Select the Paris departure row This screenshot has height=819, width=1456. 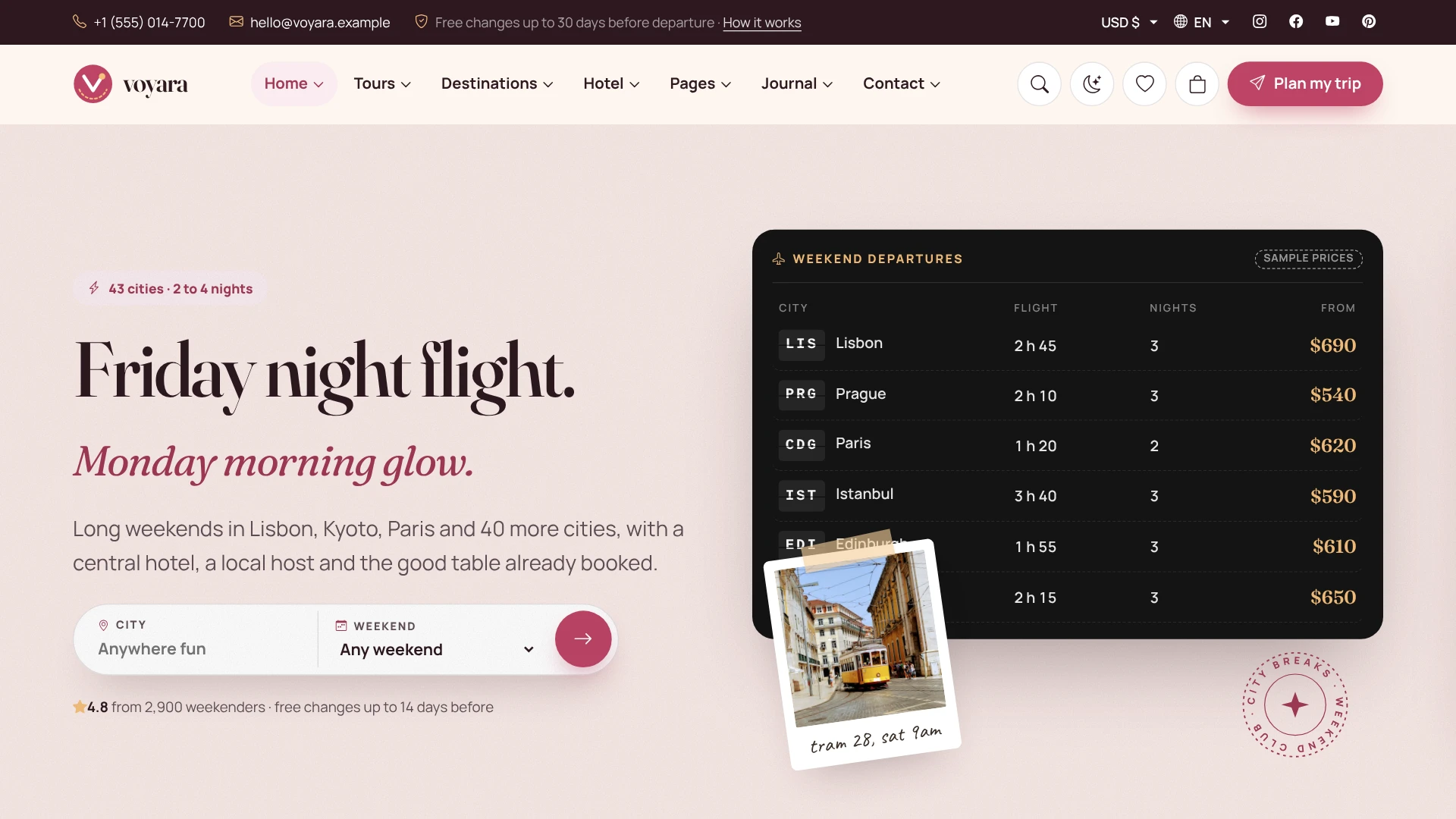tap(1067, 445)
